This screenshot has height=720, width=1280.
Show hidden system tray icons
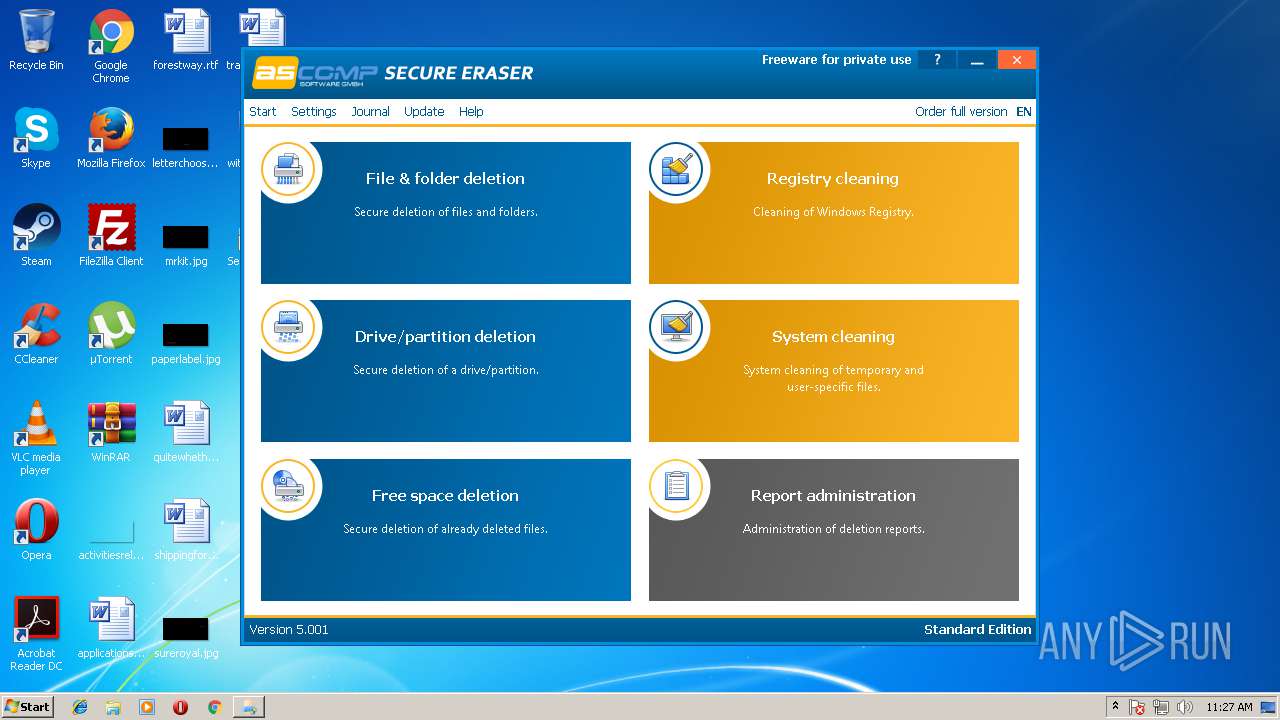coord(1115,707)
